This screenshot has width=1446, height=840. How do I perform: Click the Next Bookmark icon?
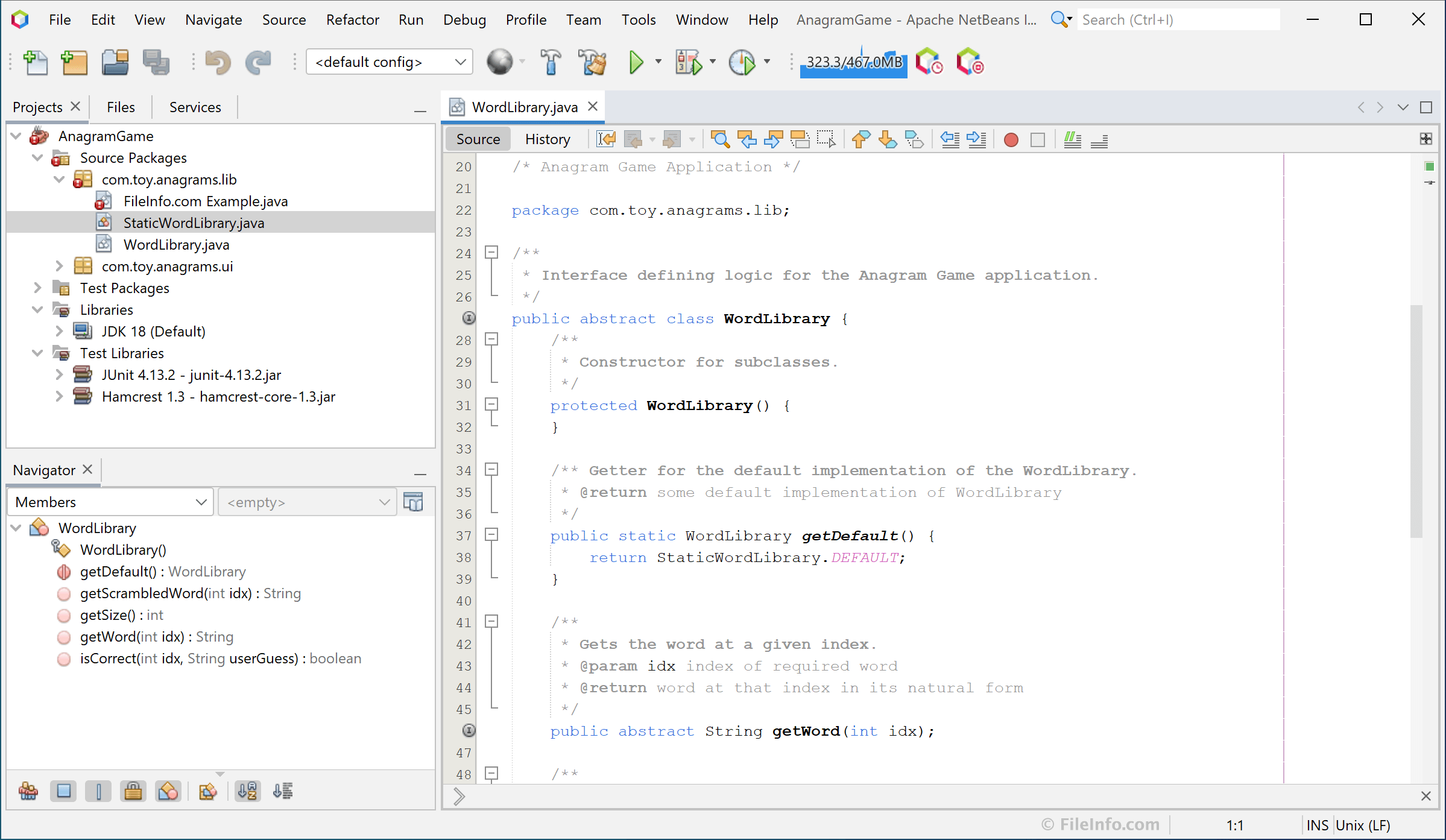(887, 139)
